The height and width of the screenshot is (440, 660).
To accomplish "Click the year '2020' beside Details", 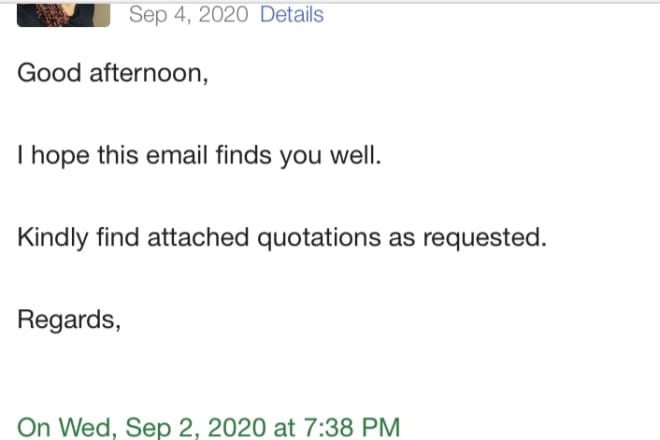I will tap(224, 15).
